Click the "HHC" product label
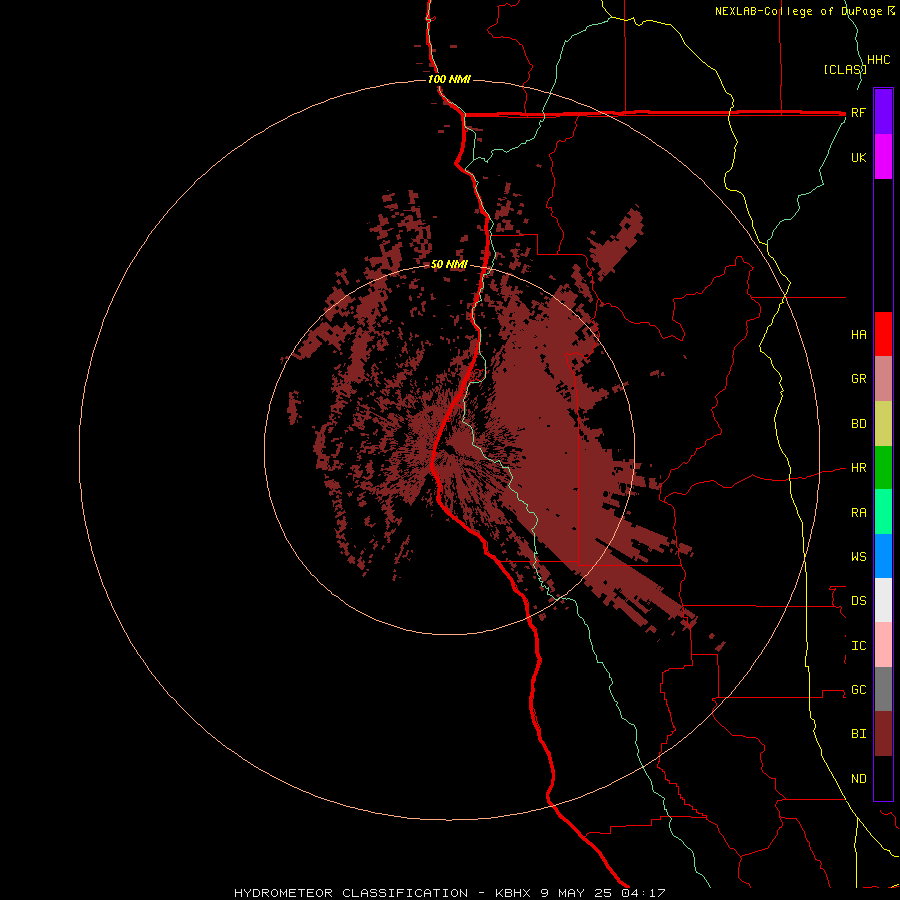This screenshot has height=900, width=900. click(x=879, y=60)
